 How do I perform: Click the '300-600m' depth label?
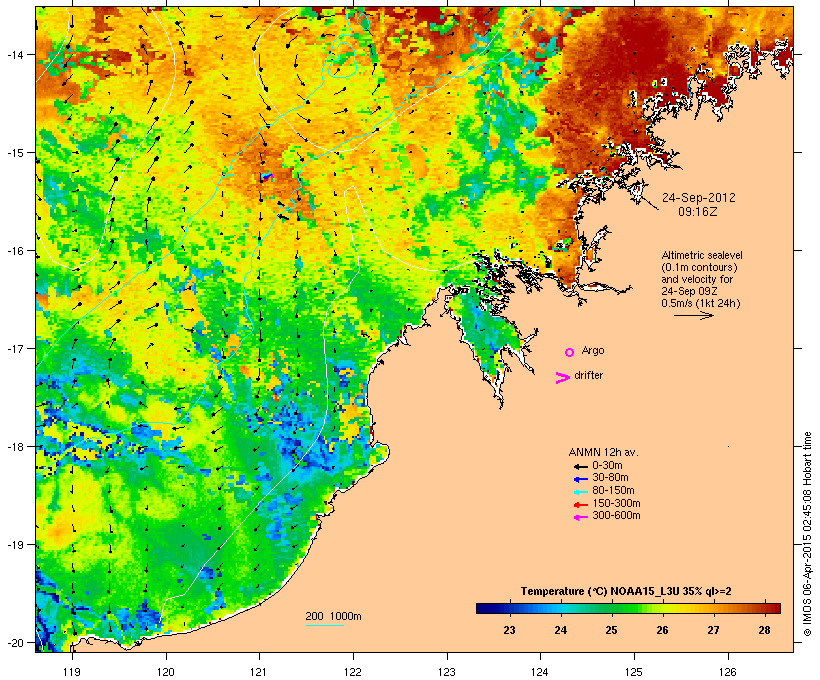[x=616, y=516]
